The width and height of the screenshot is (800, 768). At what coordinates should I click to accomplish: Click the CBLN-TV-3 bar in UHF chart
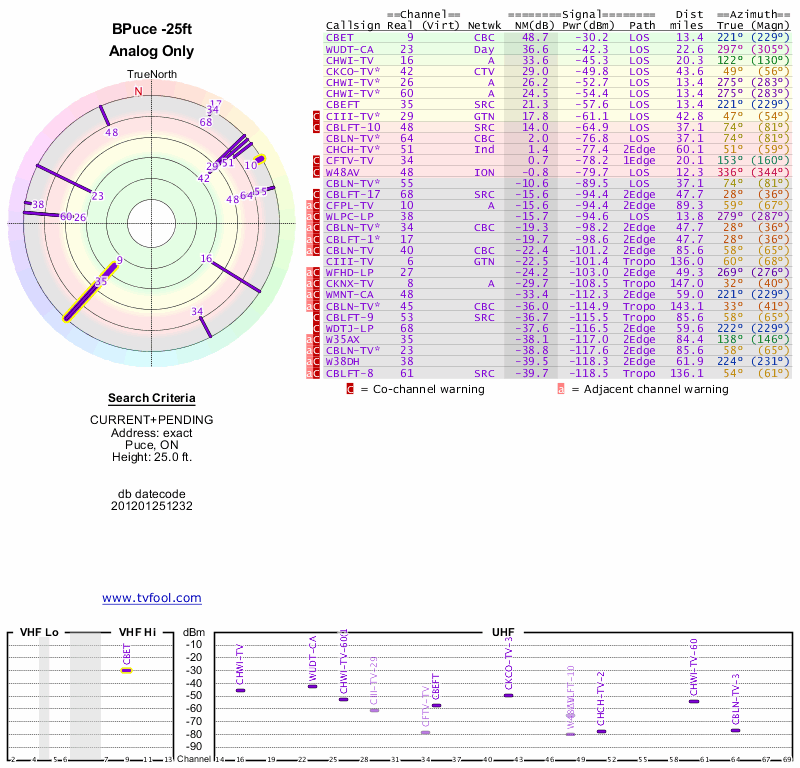point(735,730)
